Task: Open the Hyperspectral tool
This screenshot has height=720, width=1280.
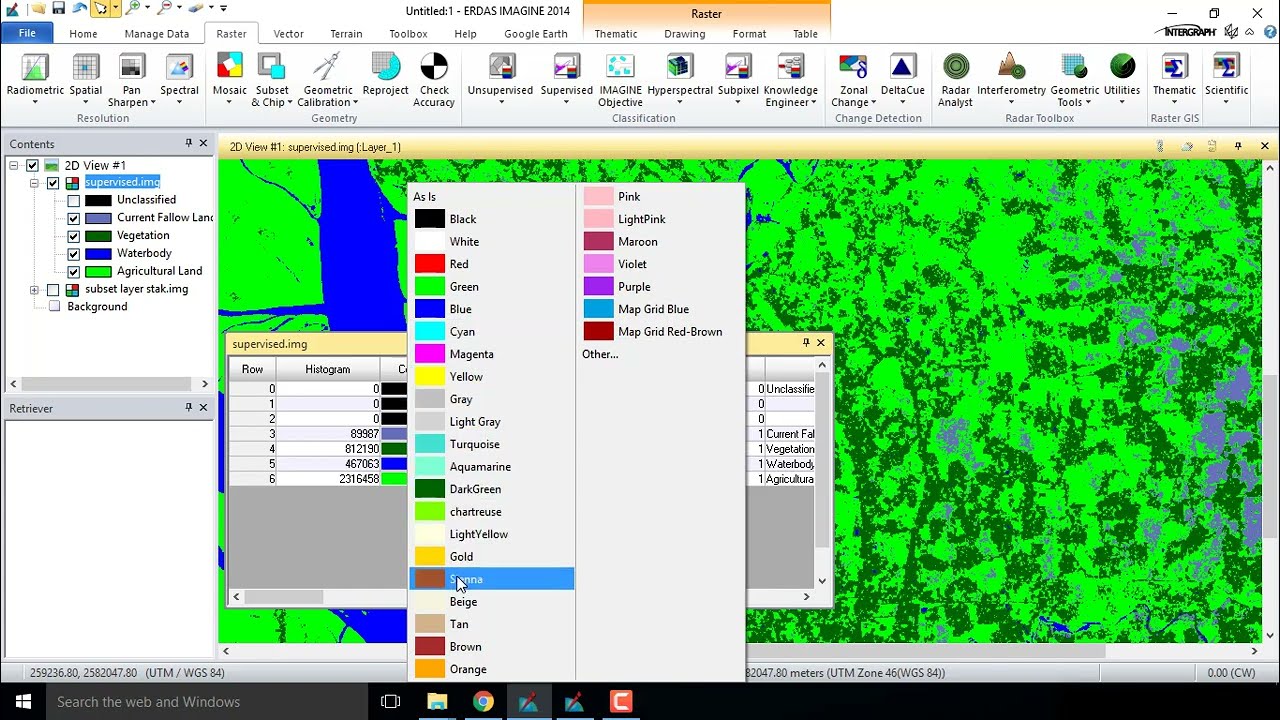Action: [680, 78]
